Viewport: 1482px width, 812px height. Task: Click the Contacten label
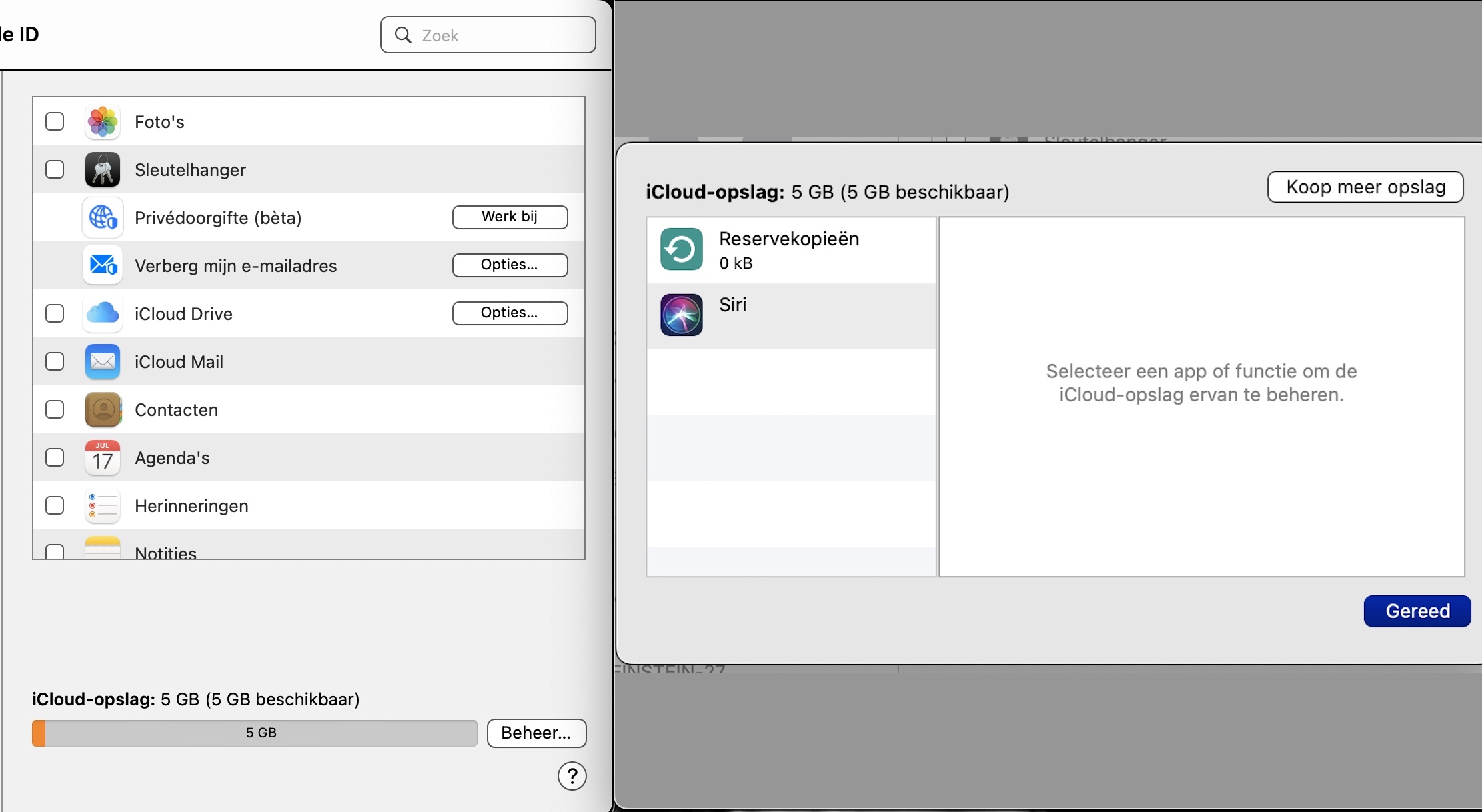176,410
